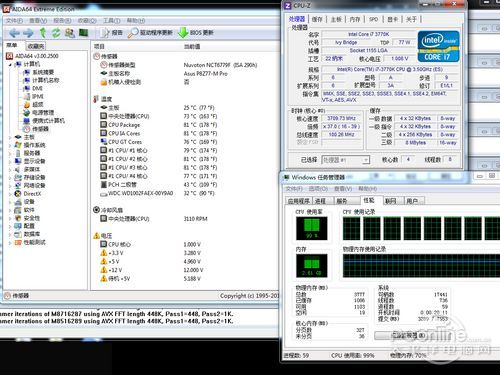This screenshot has height=375, width=500.
Task: Switch to the 关于 about tab in CPU-Z
Action: [412, 19]
